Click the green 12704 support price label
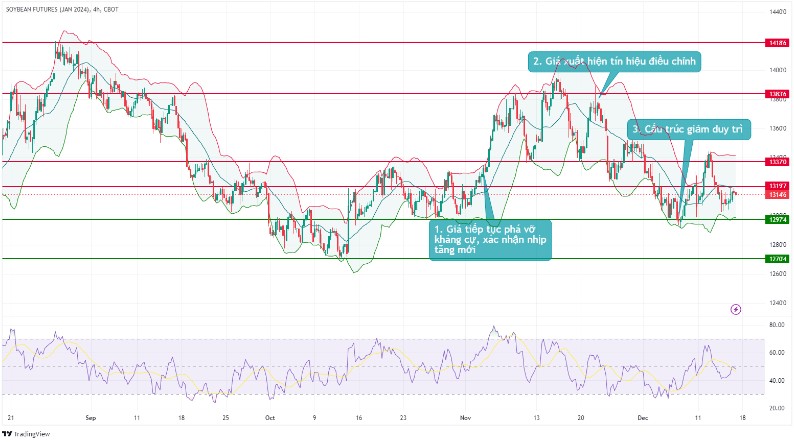The image size is (794, 442). [776, 259]
